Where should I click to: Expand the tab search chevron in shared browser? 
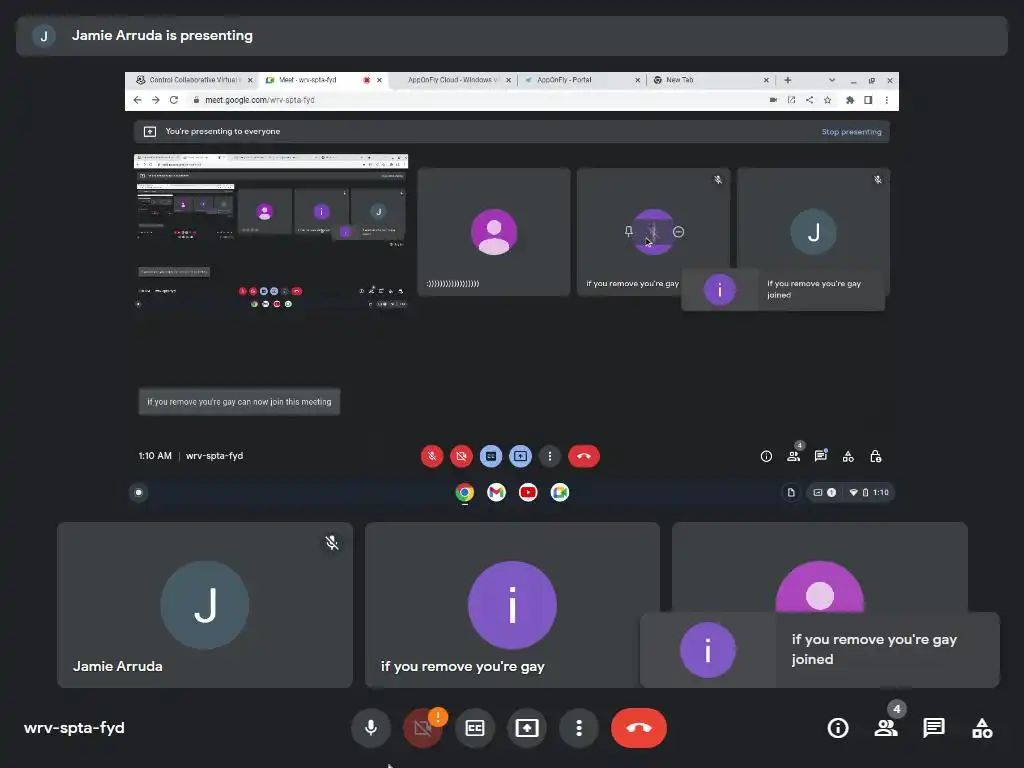click(831, 80)
